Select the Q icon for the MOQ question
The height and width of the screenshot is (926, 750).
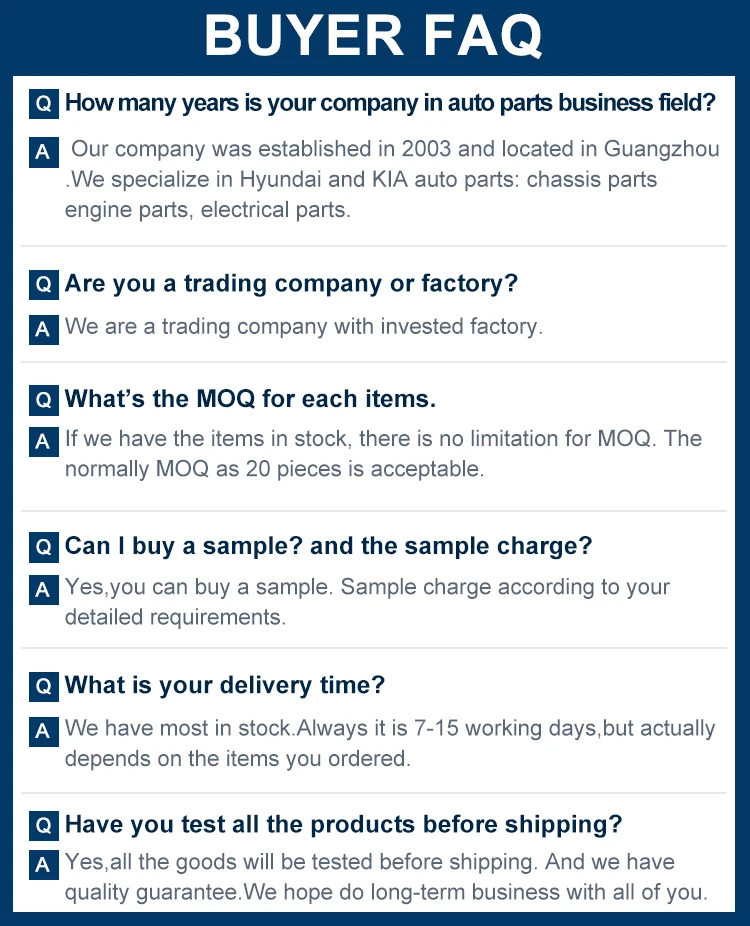coord(44,400)
